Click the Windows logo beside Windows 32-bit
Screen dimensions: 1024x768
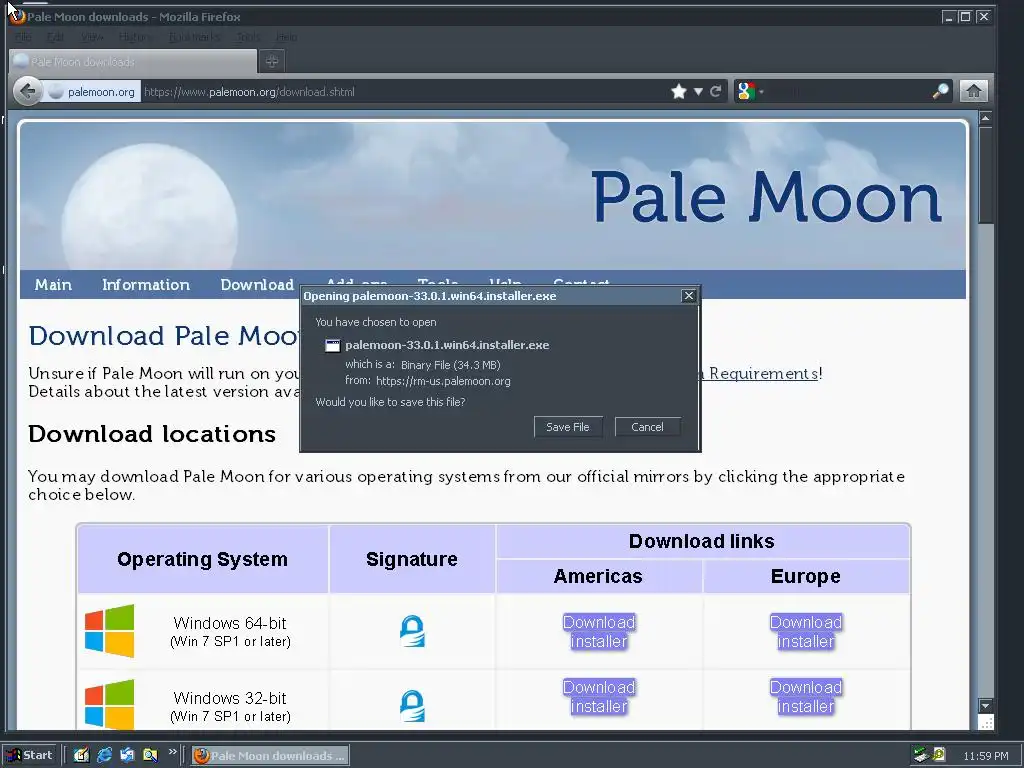[x=110, y=704]
